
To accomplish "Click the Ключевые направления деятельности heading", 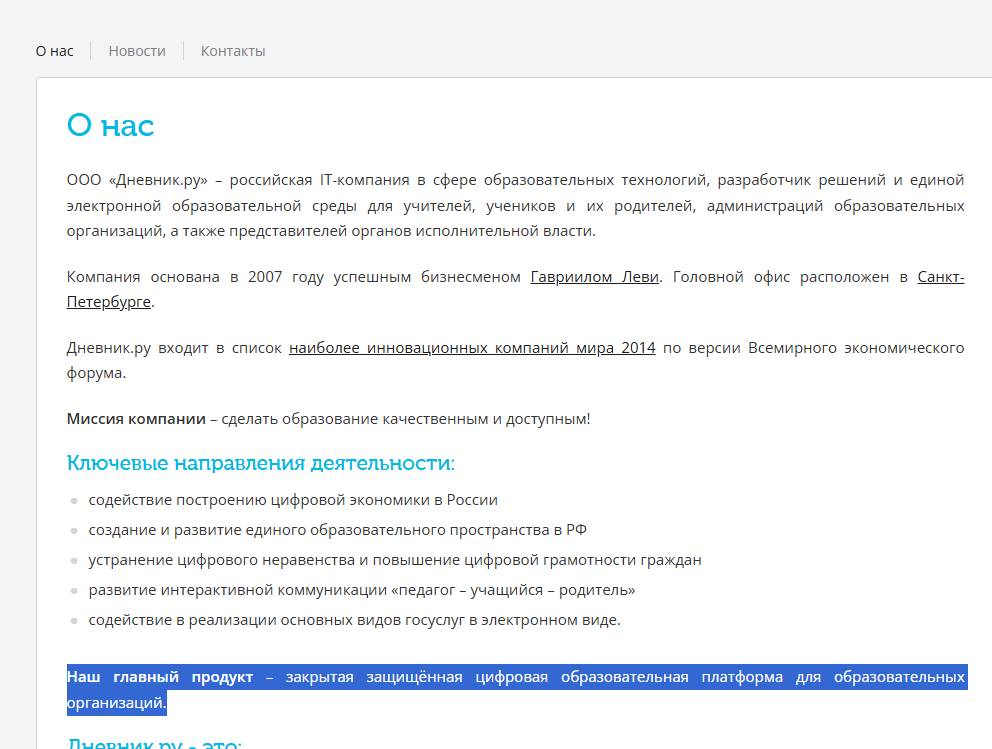I will [x=261, y=463].
